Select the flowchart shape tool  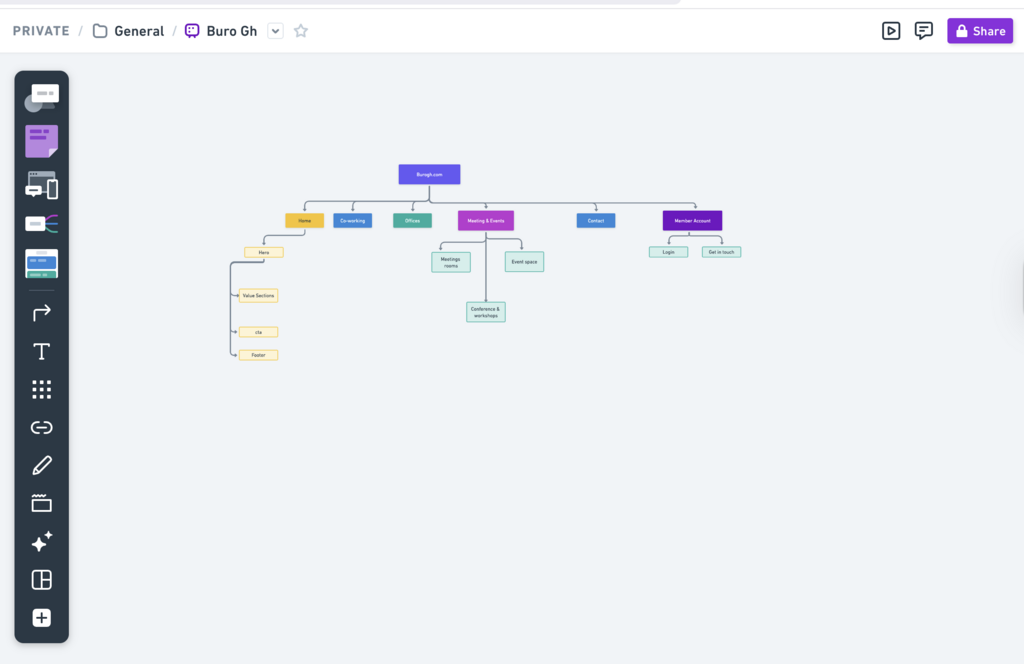(41, 98)
